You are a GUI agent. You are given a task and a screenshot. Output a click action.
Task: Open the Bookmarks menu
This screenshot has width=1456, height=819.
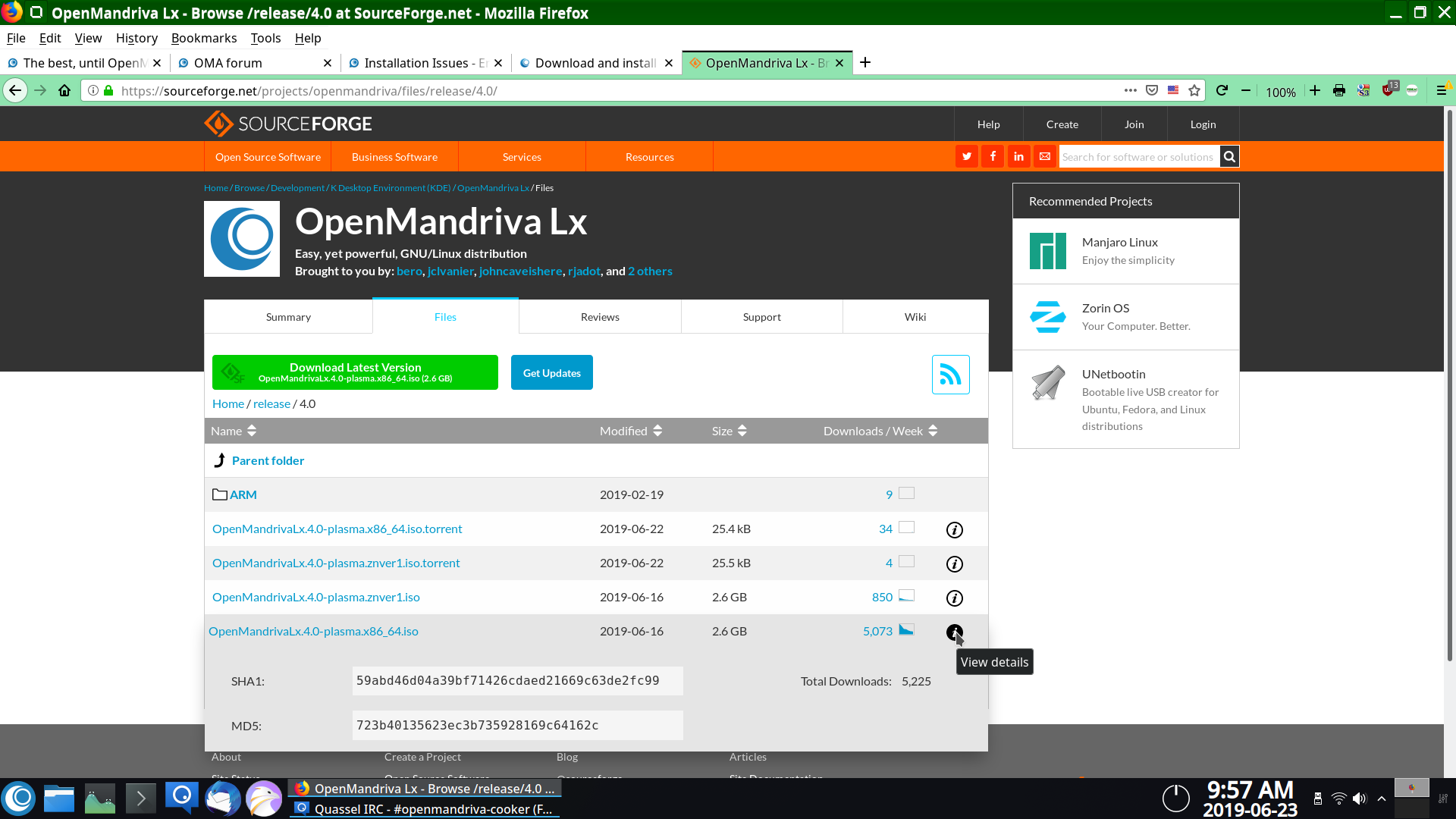(x=204, y=38)
